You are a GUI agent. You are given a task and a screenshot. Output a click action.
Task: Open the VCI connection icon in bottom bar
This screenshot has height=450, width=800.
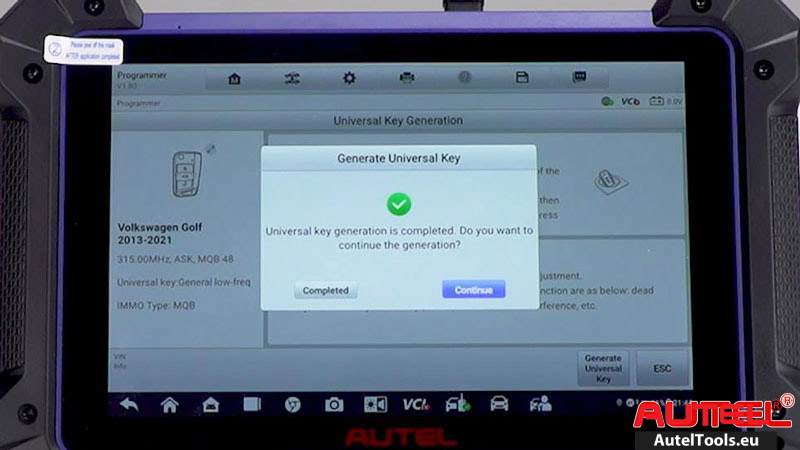click(416, 404)
